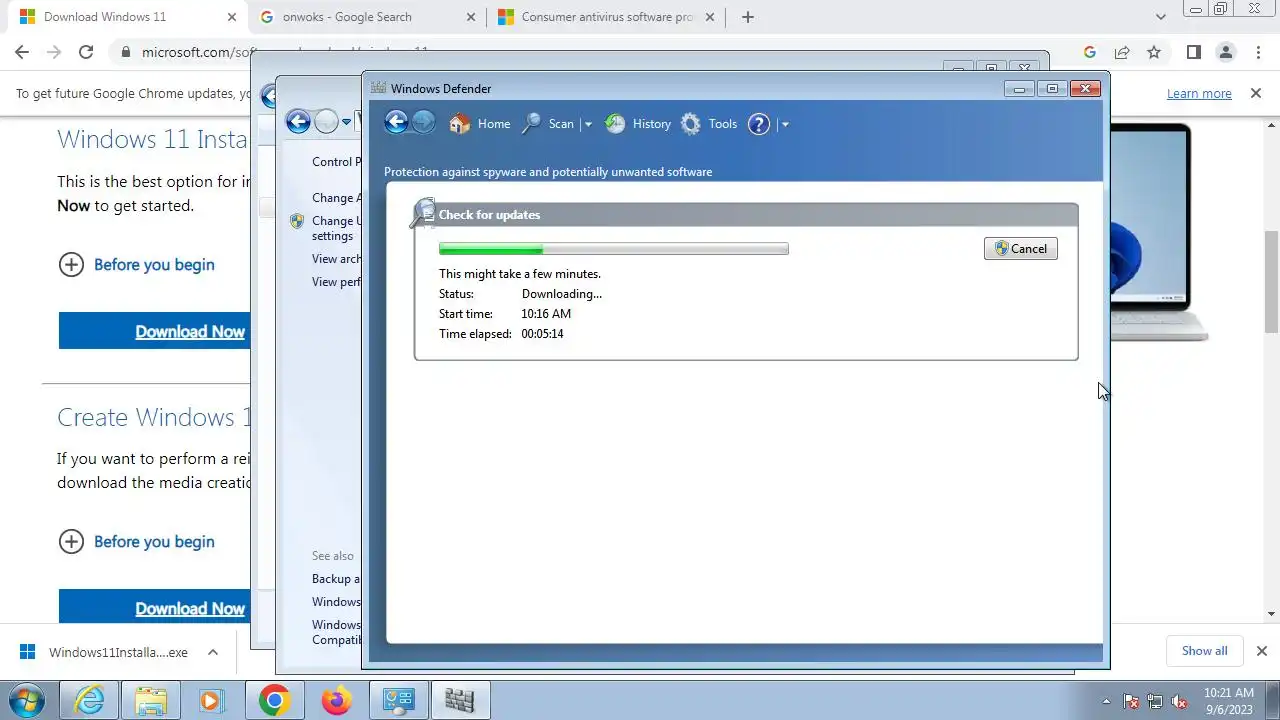This screenshot has height=720, width=1280.
Task: Open Action Center flag icon
Action: (x=1131, y=701)
